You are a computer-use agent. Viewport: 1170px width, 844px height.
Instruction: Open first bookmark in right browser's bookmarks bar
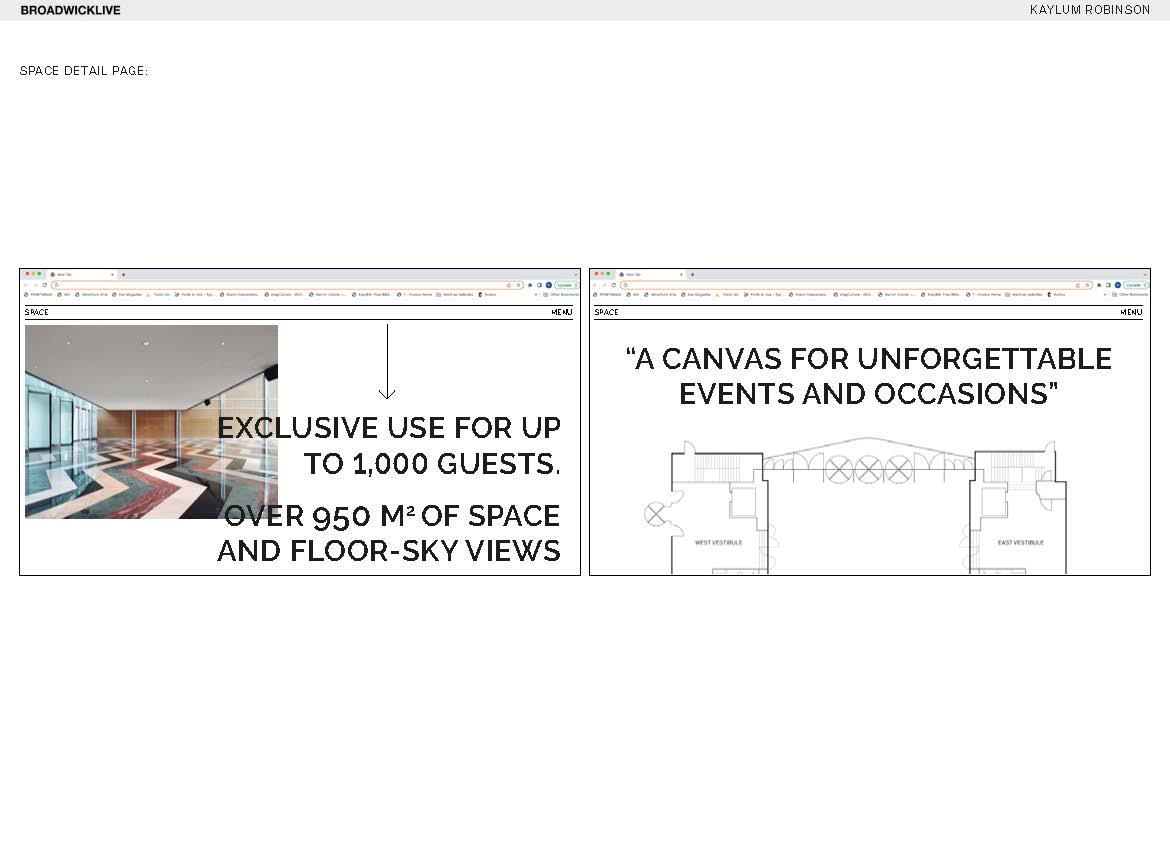click(609, 294)
